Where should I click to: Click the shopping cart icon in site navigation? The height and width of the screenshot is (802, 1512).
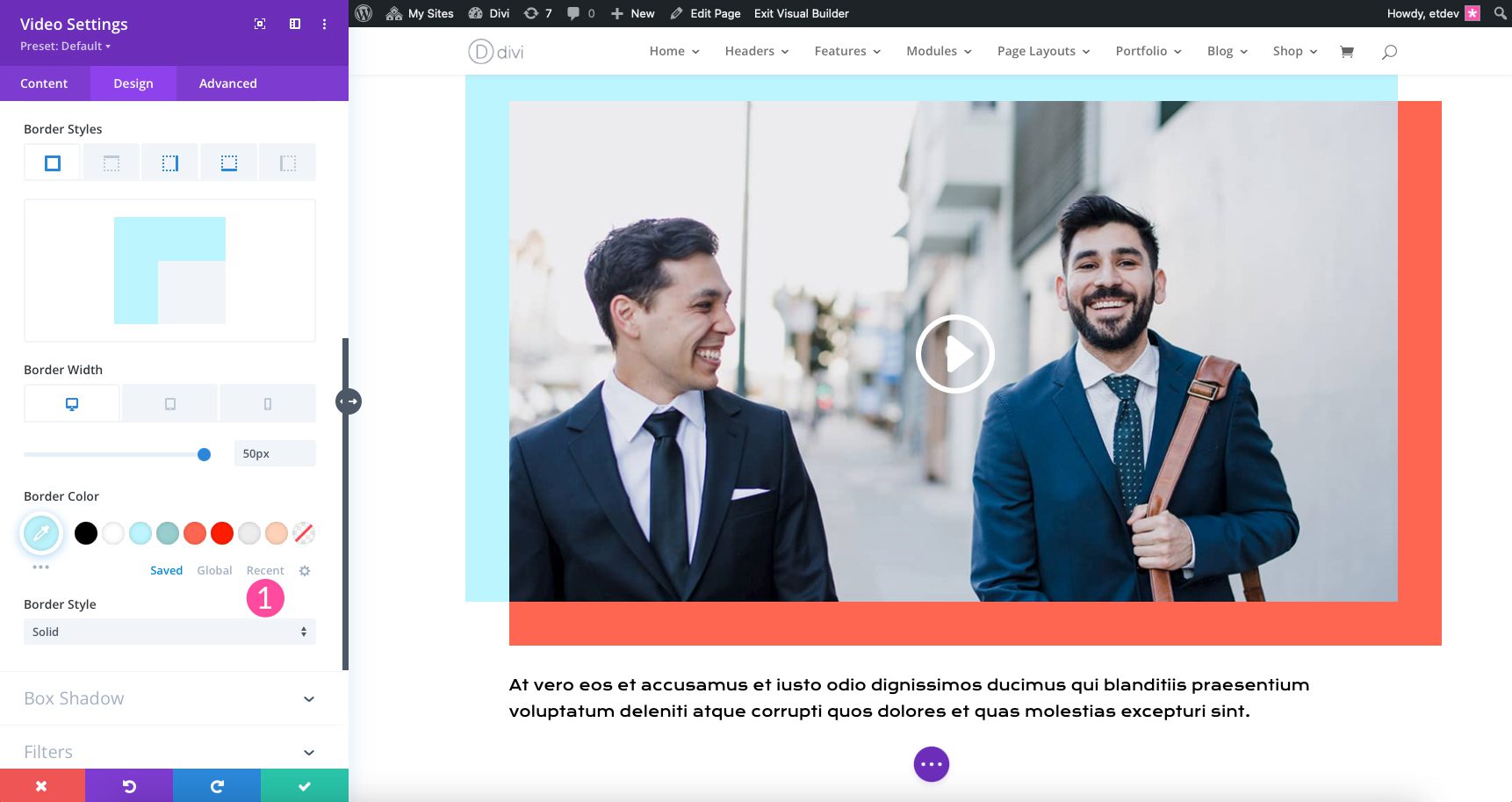[x=1346, y=52]
